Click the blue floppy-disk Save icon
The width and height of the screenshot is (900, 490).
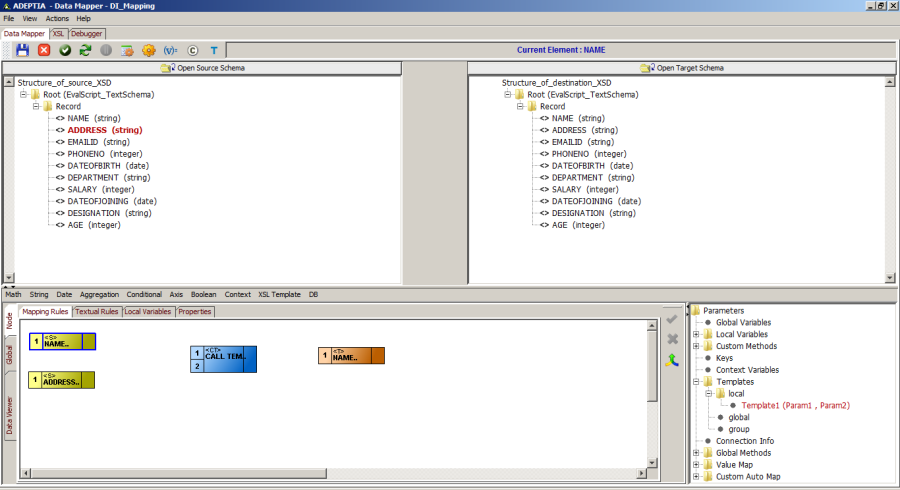pyautogui.click(x=22, y=50)
